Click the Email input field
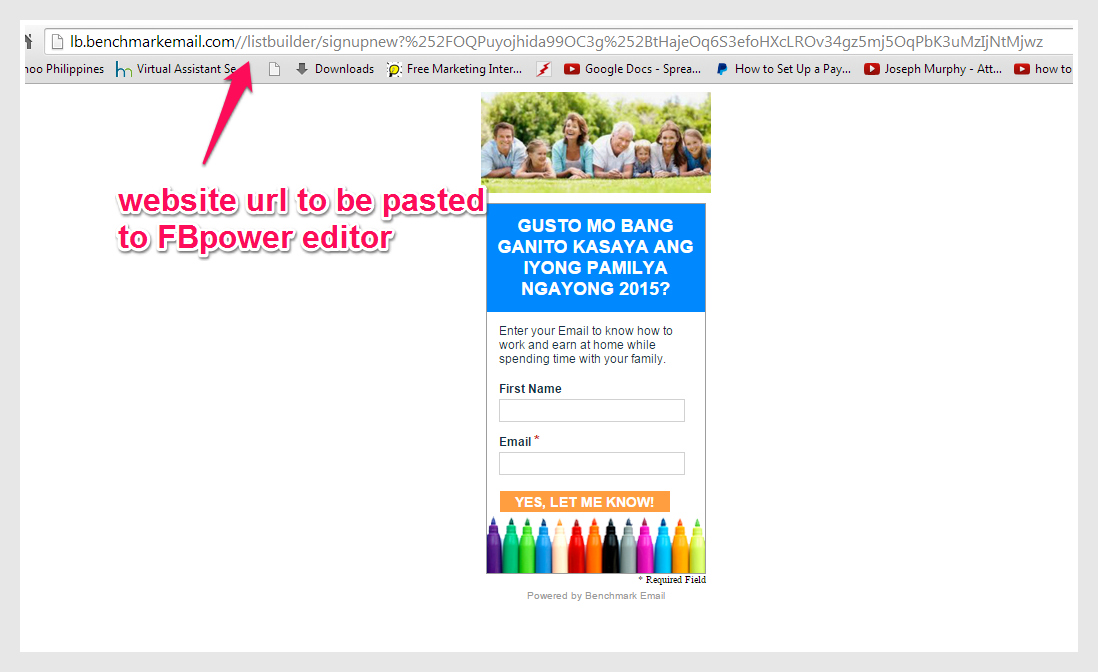 (591, 463)
